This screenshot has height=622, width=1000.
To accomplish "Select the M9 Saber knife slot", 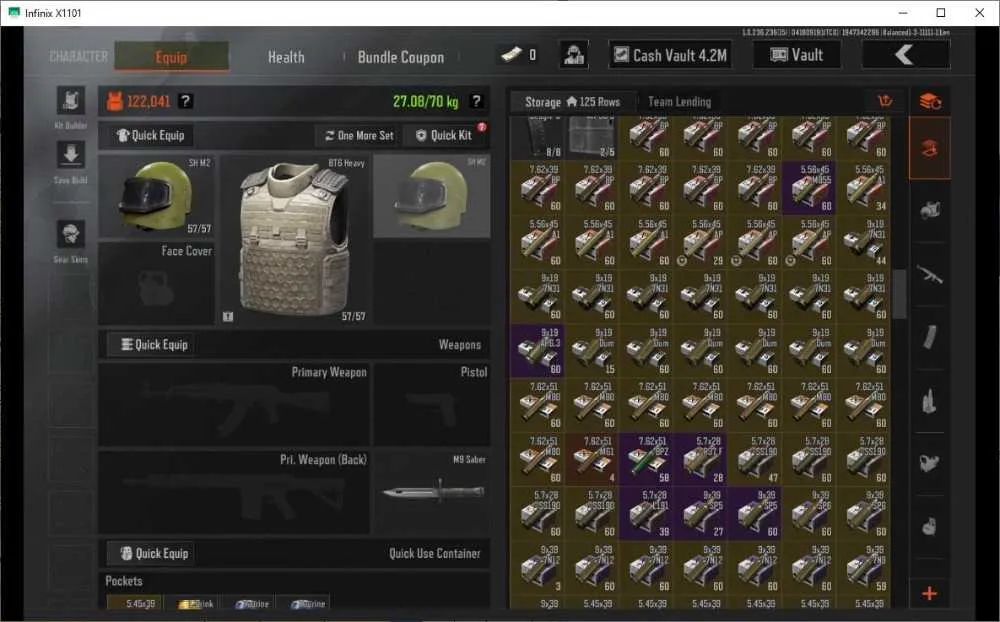I will tap(432, 492).
